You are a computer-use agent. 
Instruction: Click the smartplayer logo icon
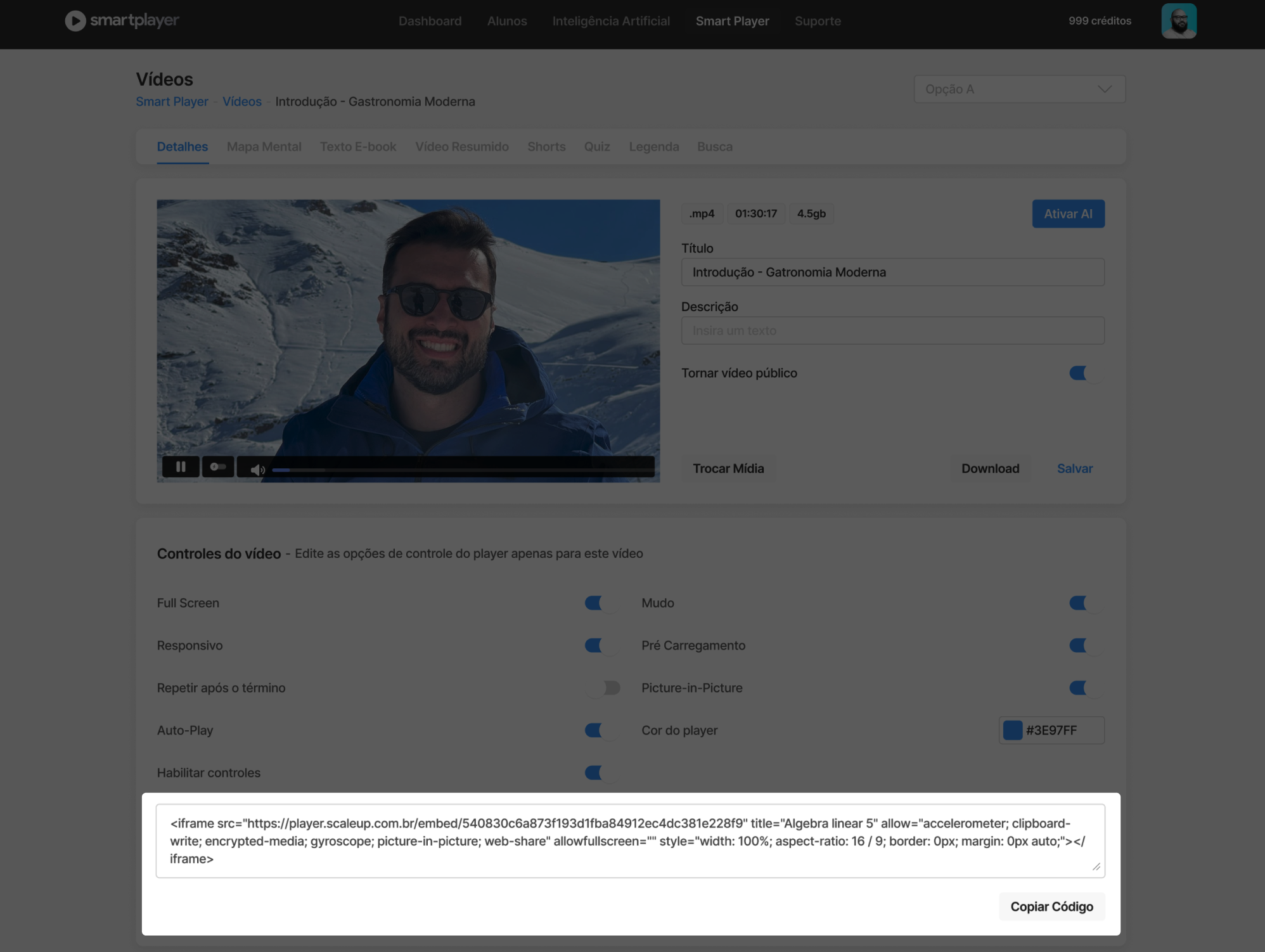tap(75, 21)
